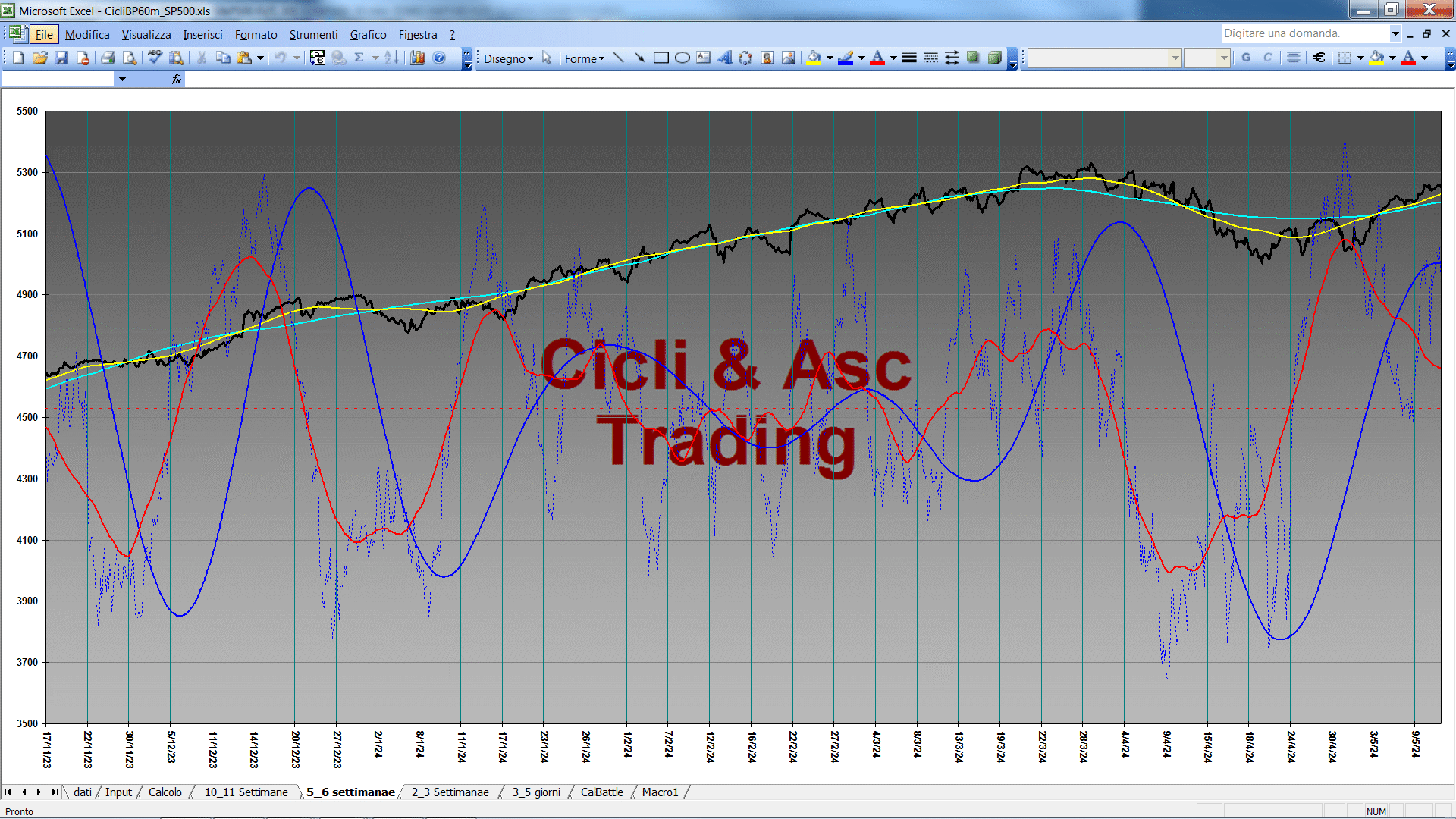Click the Euro conversion icon
The height and width of the screenshot is (819, 1456).
[318, 58]
